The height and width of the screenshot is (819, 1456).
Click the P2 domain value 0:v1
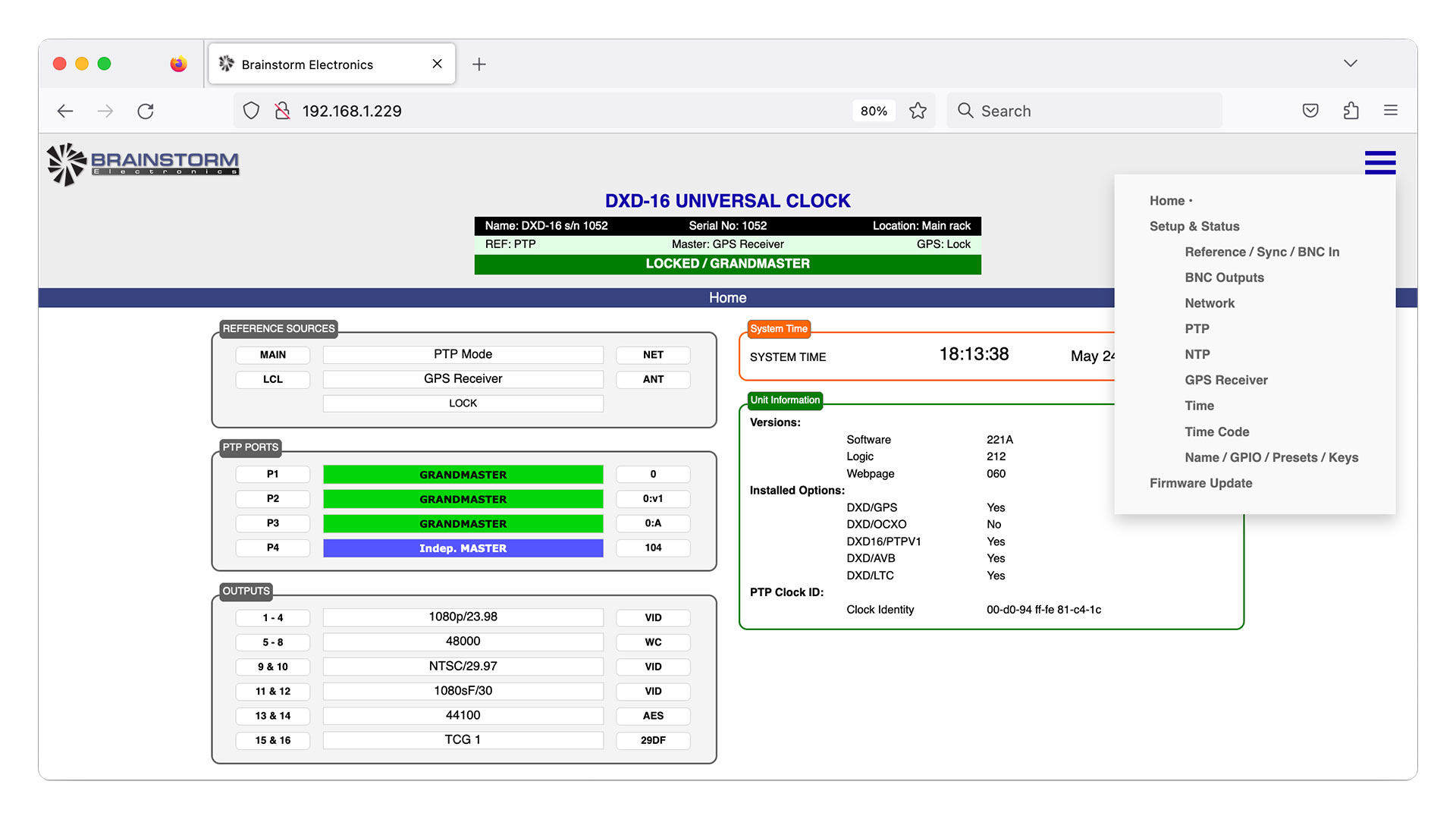tap(653, 498)
